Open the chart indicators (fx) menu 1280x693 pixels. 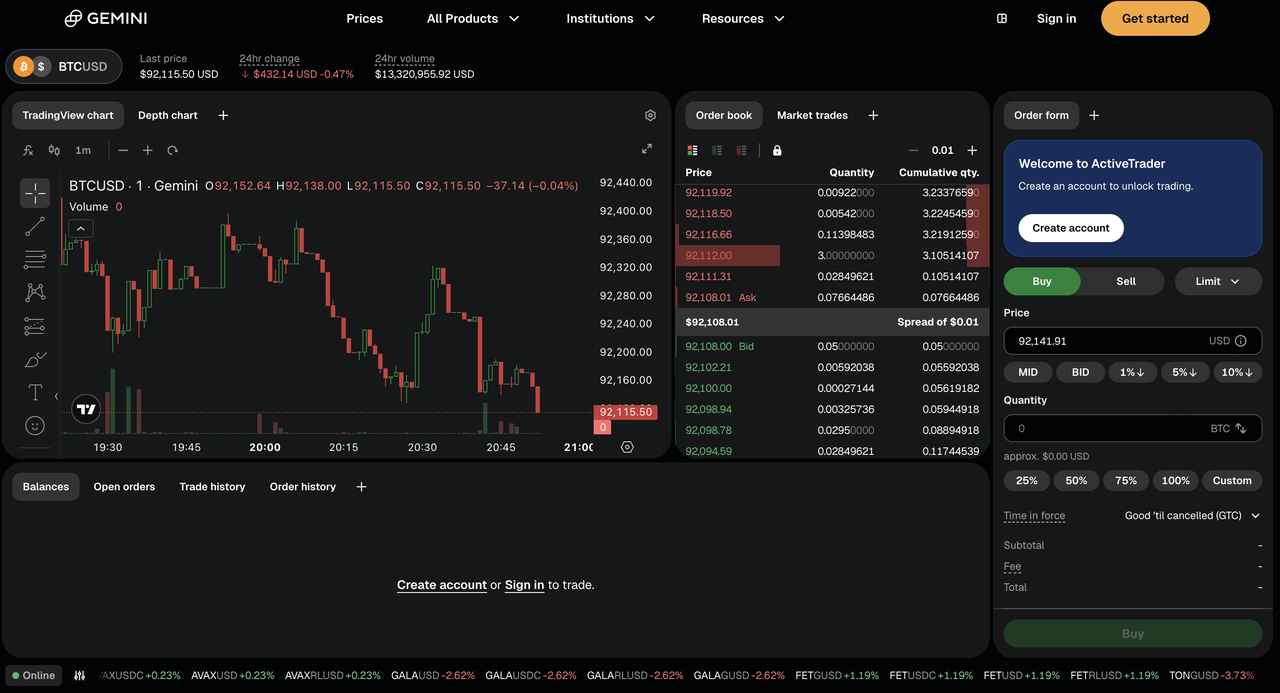[x=28, y=150]
